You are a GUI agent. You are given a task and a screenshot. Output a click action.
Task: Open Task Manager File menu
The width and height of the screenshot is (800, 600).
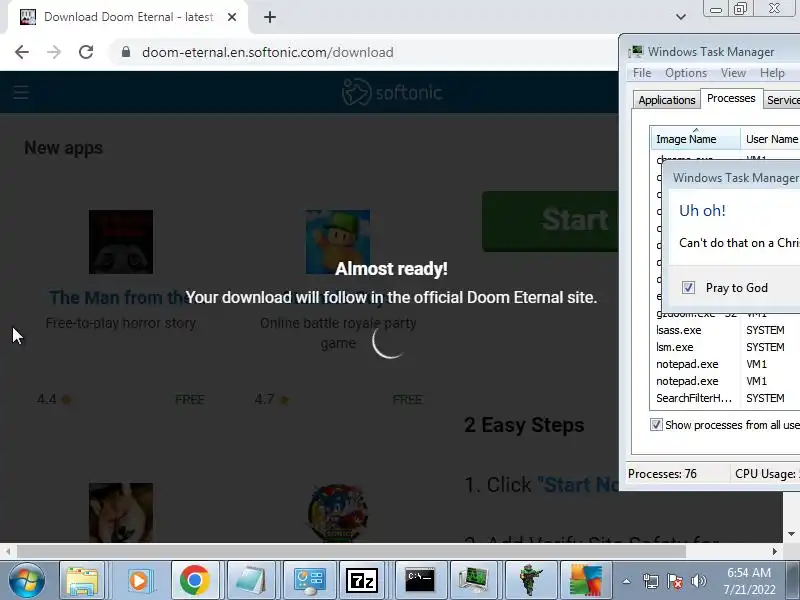[x=642, y=73]
